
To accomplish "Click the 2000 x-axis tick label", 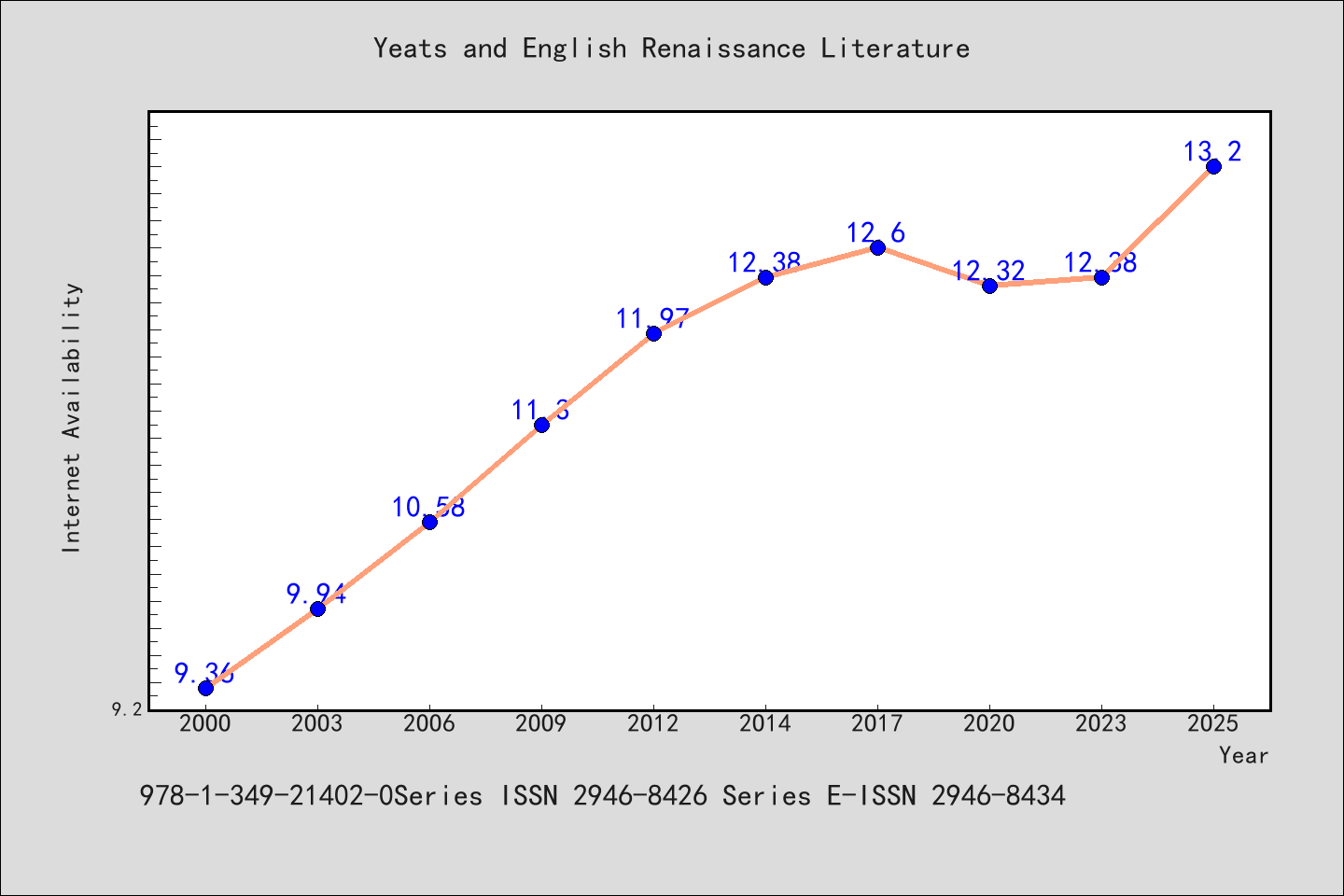I will [x=205, y=723].
